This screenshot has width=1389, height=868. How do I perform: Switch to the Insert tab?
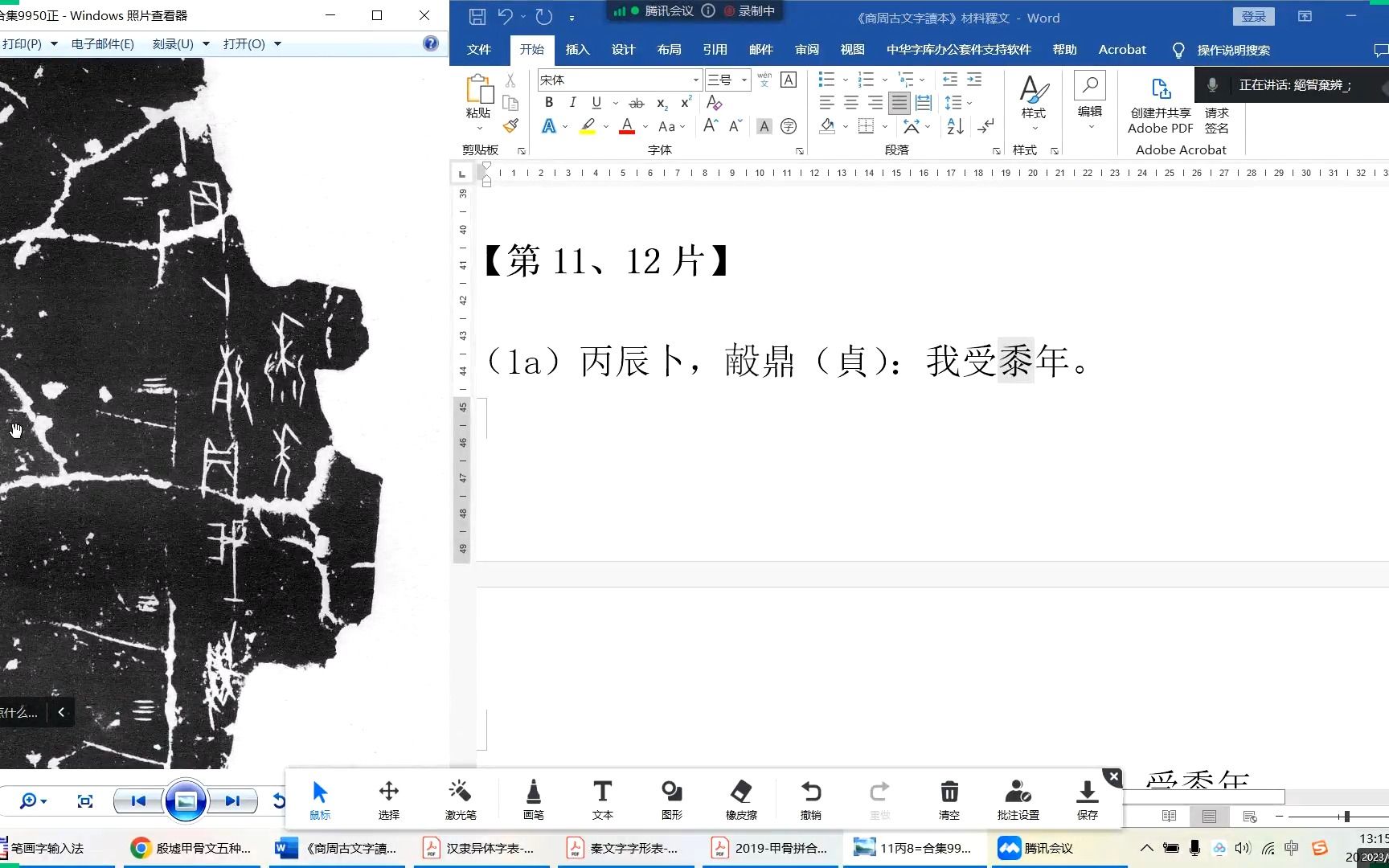click(x=577, y=50)
